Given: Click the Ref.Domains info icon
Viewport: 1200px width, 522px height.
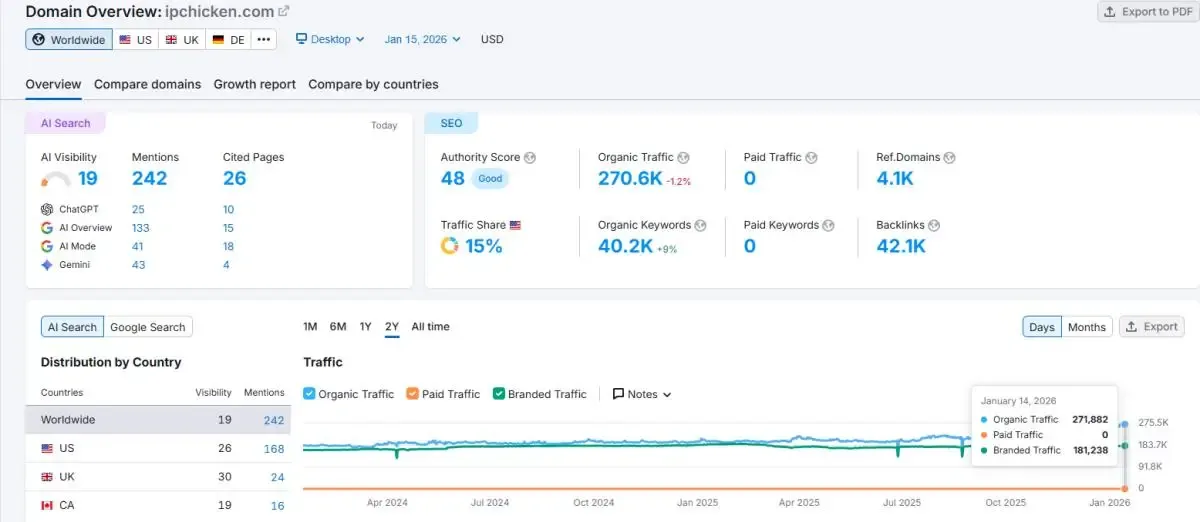Looking at the screenshot, I should tap(949, 158).
